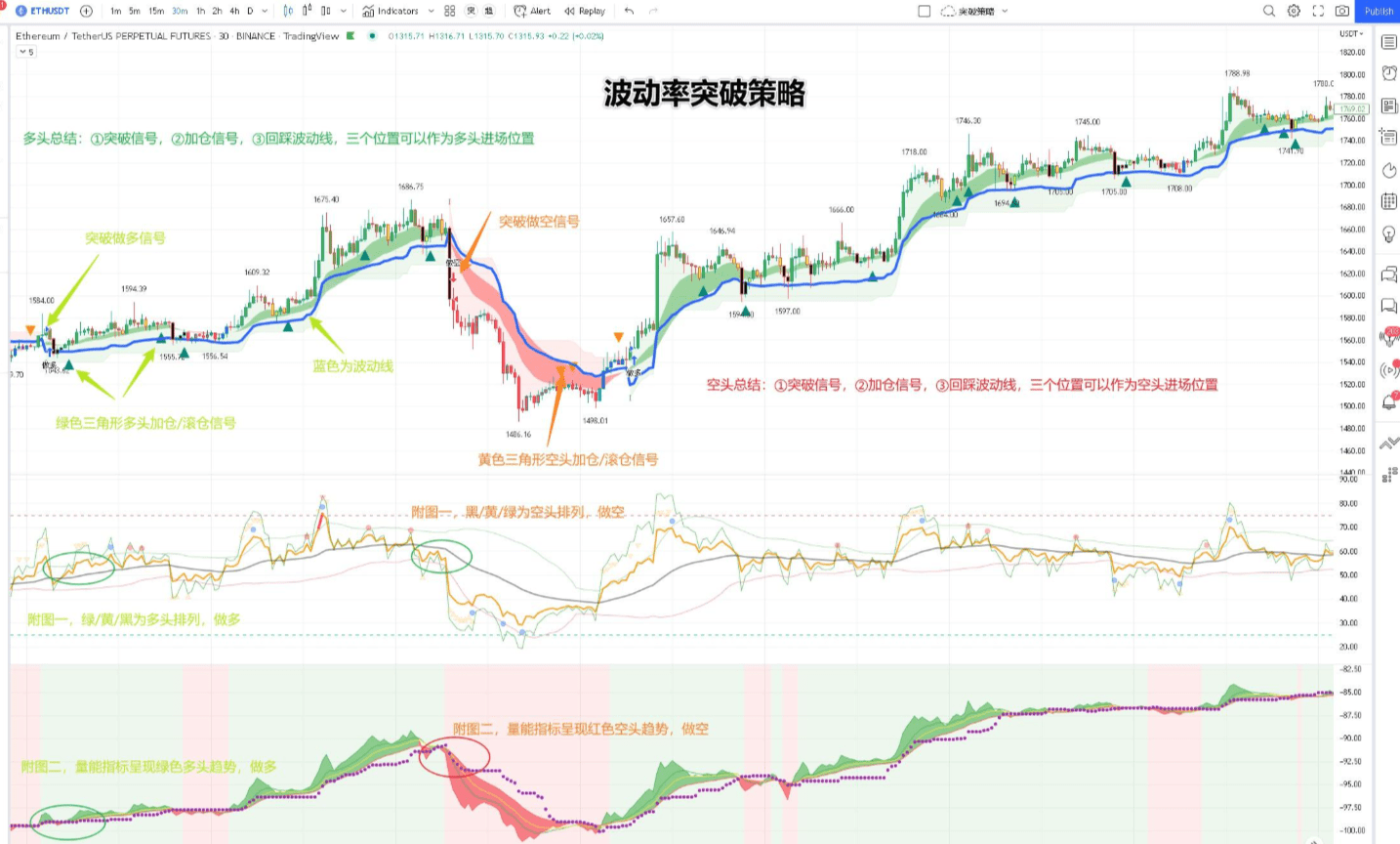Click the compare or add symbol plus icon
The image size is (1400, 844).
[x=86, y=11]
